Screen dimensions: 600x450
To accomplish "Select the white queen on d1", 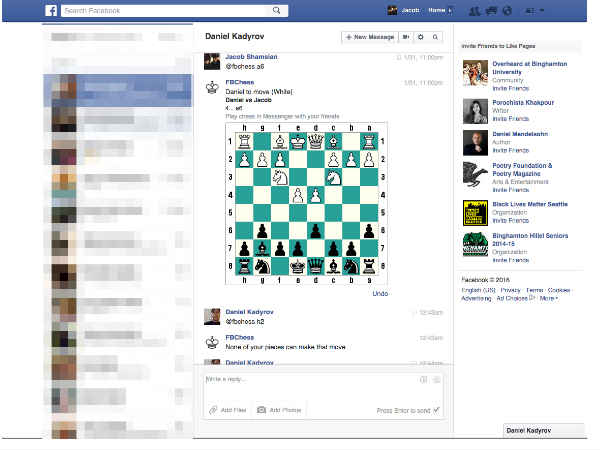I will 316,142.
